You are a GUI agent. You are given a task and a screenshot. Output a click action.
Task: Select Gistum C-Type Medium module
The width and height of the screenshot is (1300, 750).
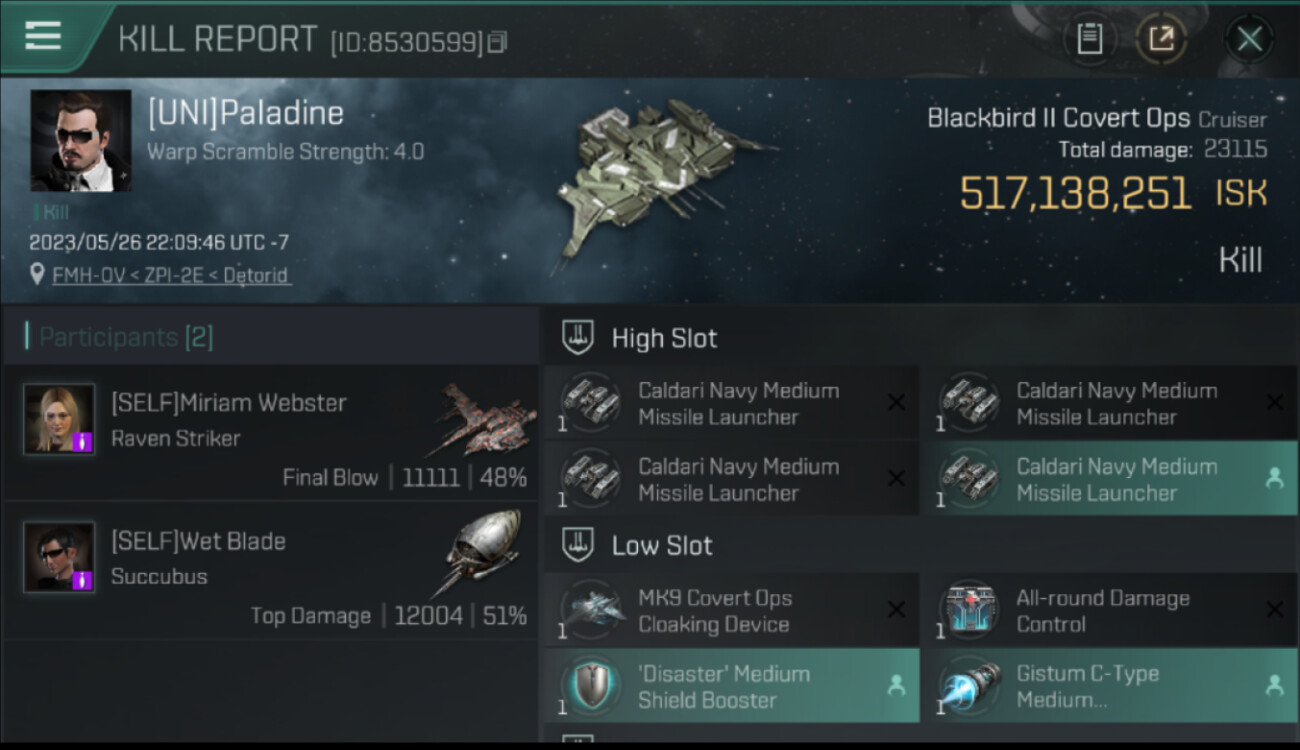click(1110, 686)
